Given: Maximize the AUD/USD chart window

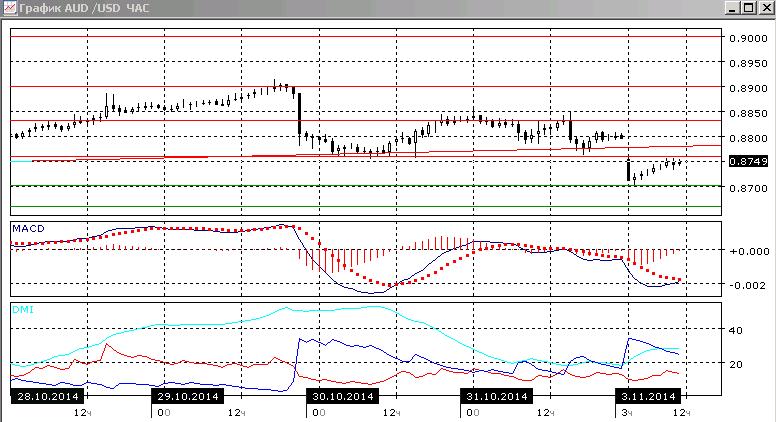Looking at the screenshot, I should pos(748,8).
